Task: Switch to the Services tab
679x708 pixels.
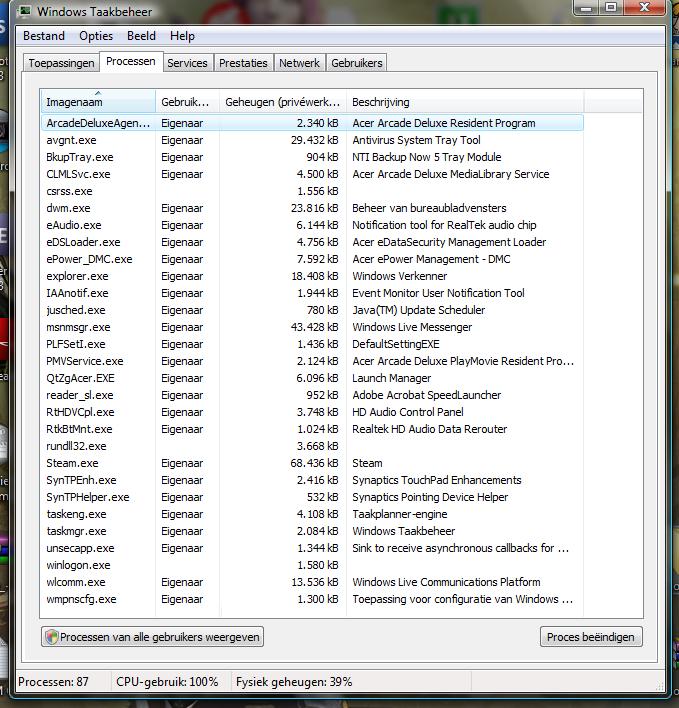Action: pos(187,63)
